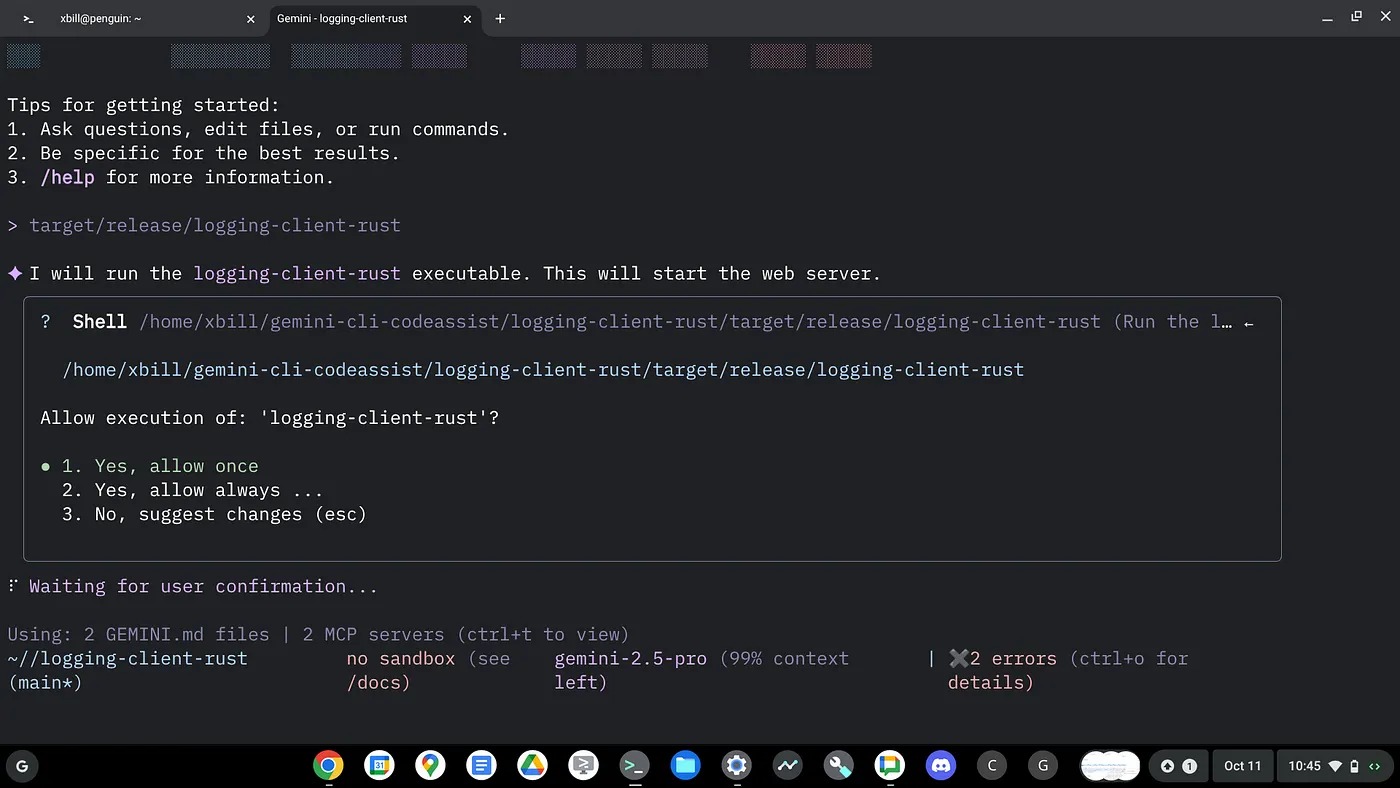Pick "No, suggest changes (esc)" option
Screen dimensions: 1400x788
pos(214,514)
